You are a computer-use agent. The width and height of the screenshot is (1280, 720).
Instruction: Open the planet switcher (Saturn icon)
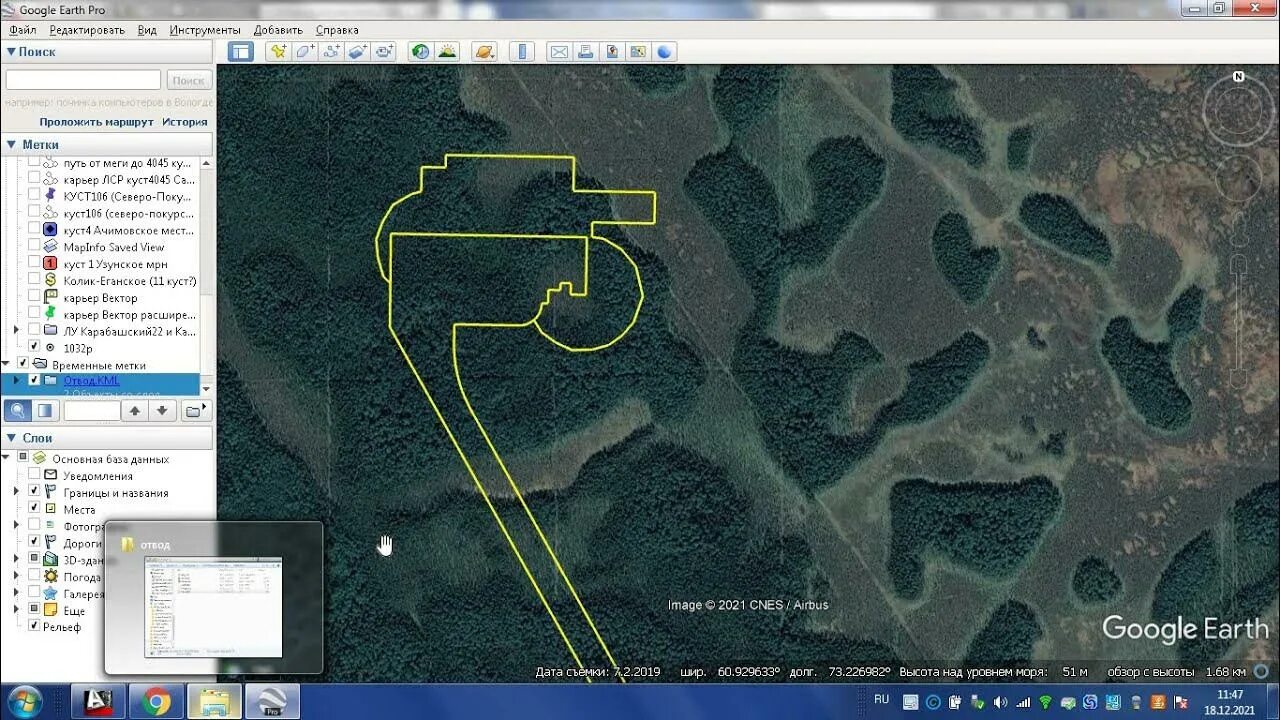click(x=484, y=51)
